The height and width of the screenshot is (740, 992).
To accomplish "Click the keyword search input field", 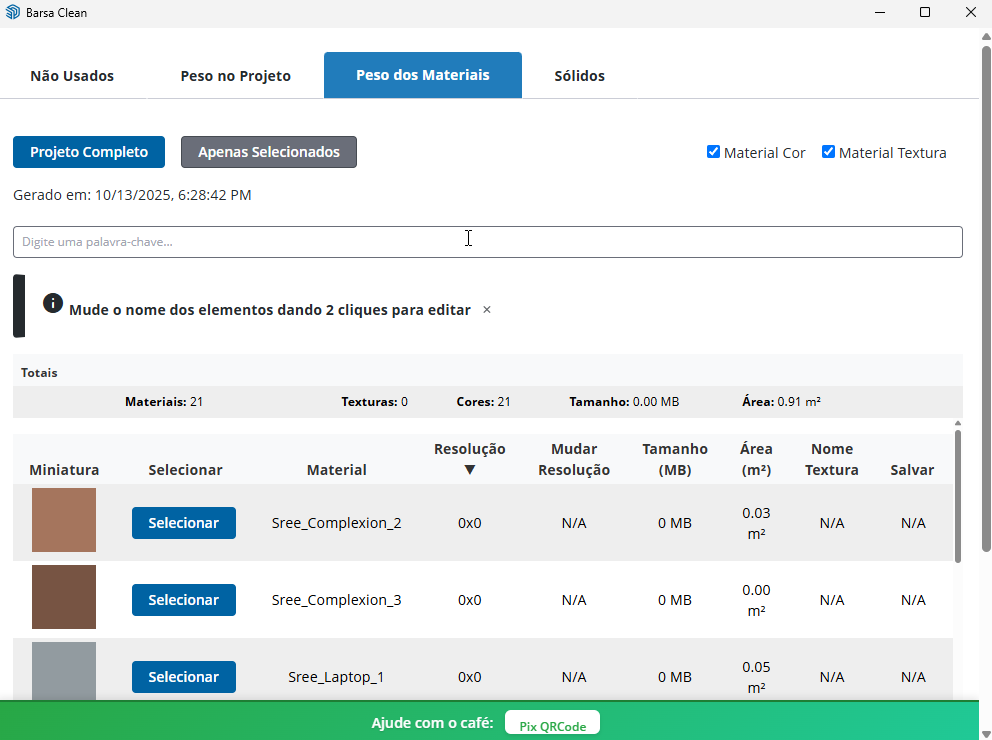I will [487, 242].
